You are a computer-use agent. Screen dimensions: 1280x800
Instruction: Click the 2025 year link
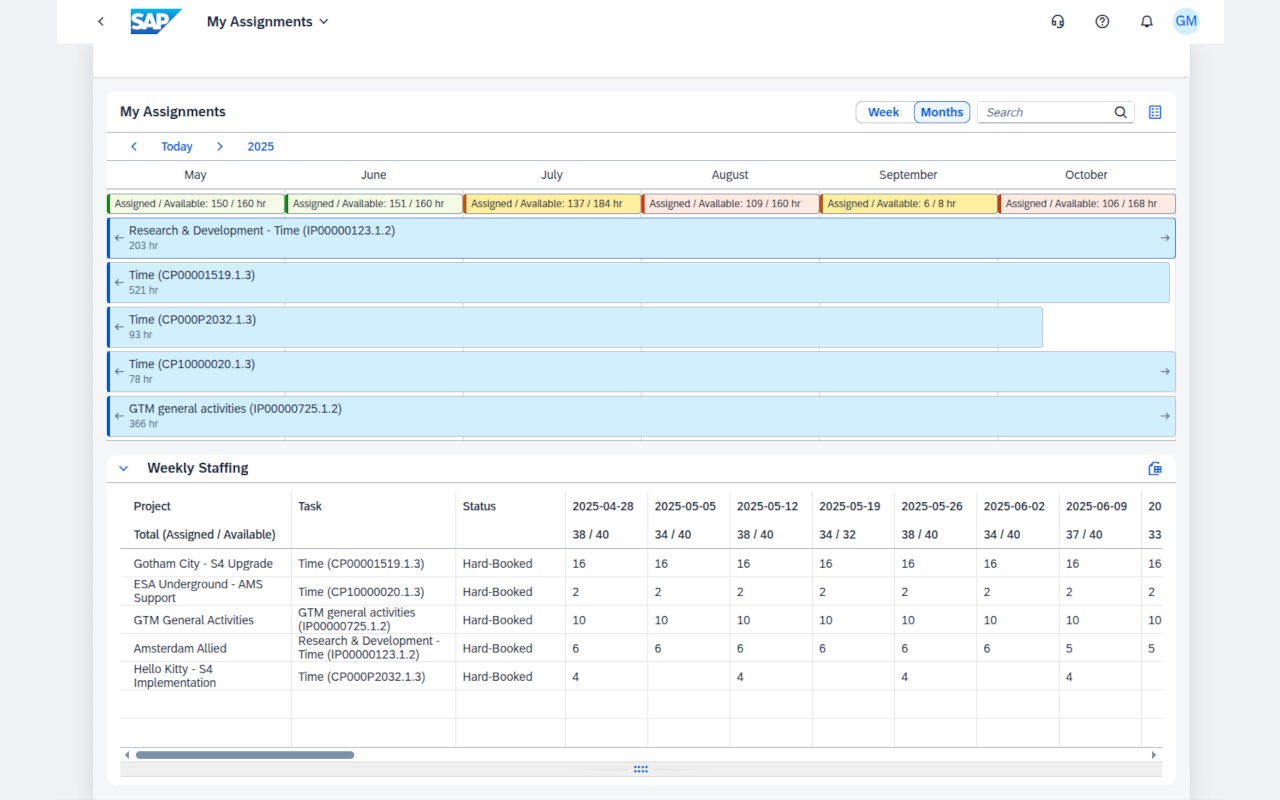[x=261, y=147]
